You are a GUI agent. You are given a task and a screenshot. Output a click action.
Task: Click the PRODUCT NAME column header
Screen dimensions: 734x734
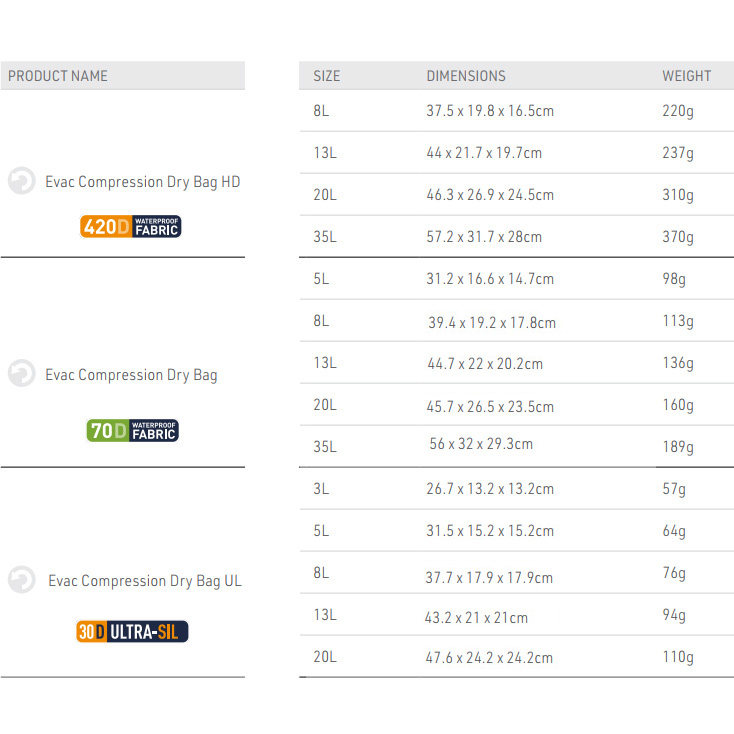(58, 76)
